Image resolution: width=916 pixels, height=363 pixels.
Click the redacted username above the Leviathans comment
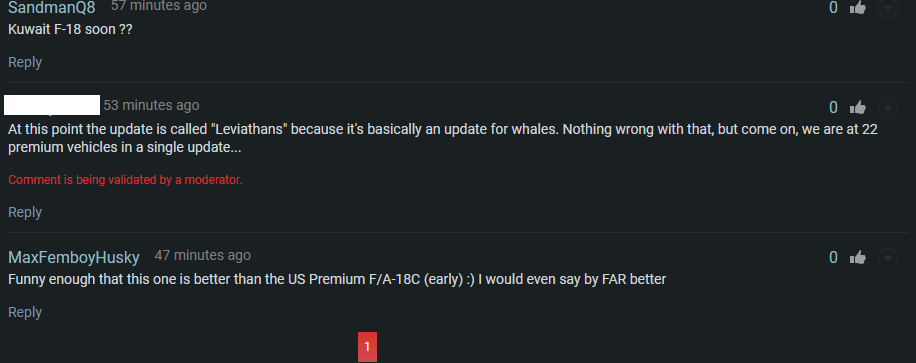click(52, 105)
